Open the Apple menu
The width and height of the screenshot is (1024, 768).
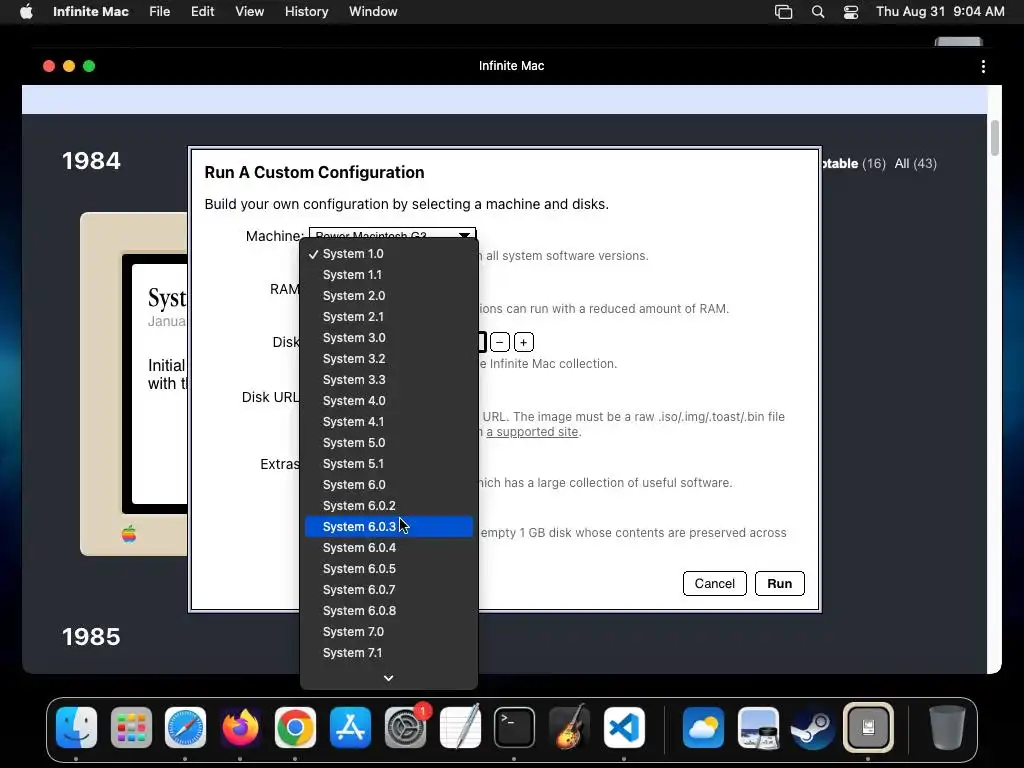click(x=26, y=12)
